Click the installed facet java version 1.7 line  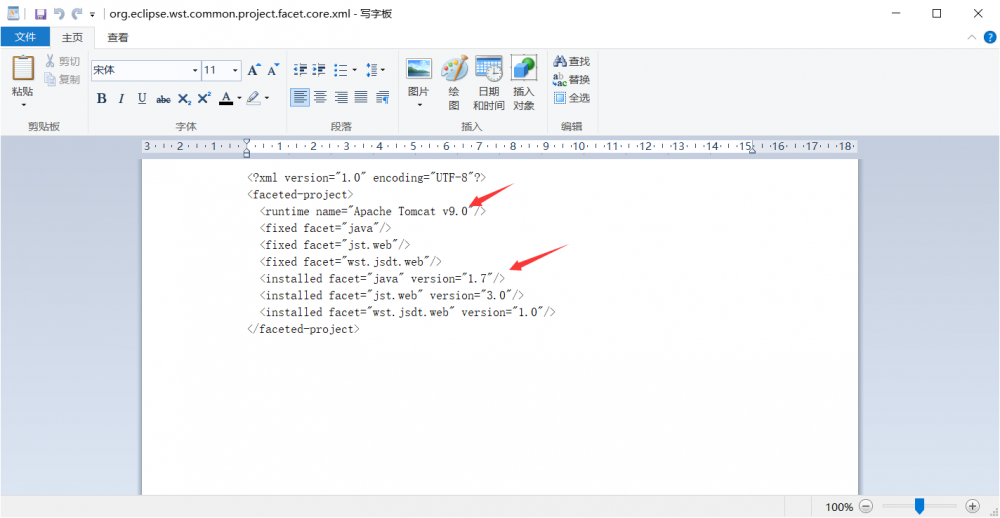point(382,278)
